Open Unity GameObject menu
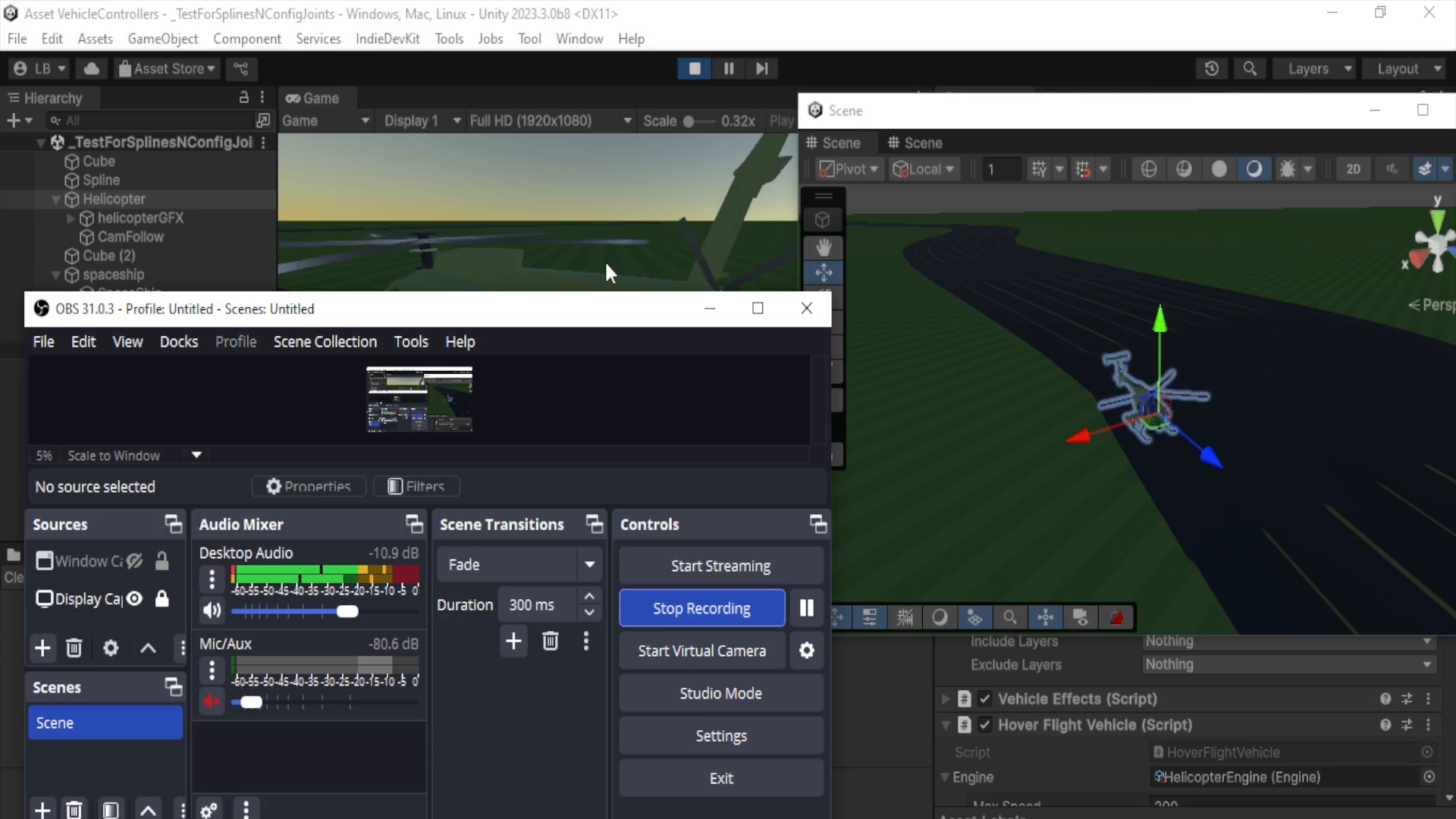 point(163,39)
